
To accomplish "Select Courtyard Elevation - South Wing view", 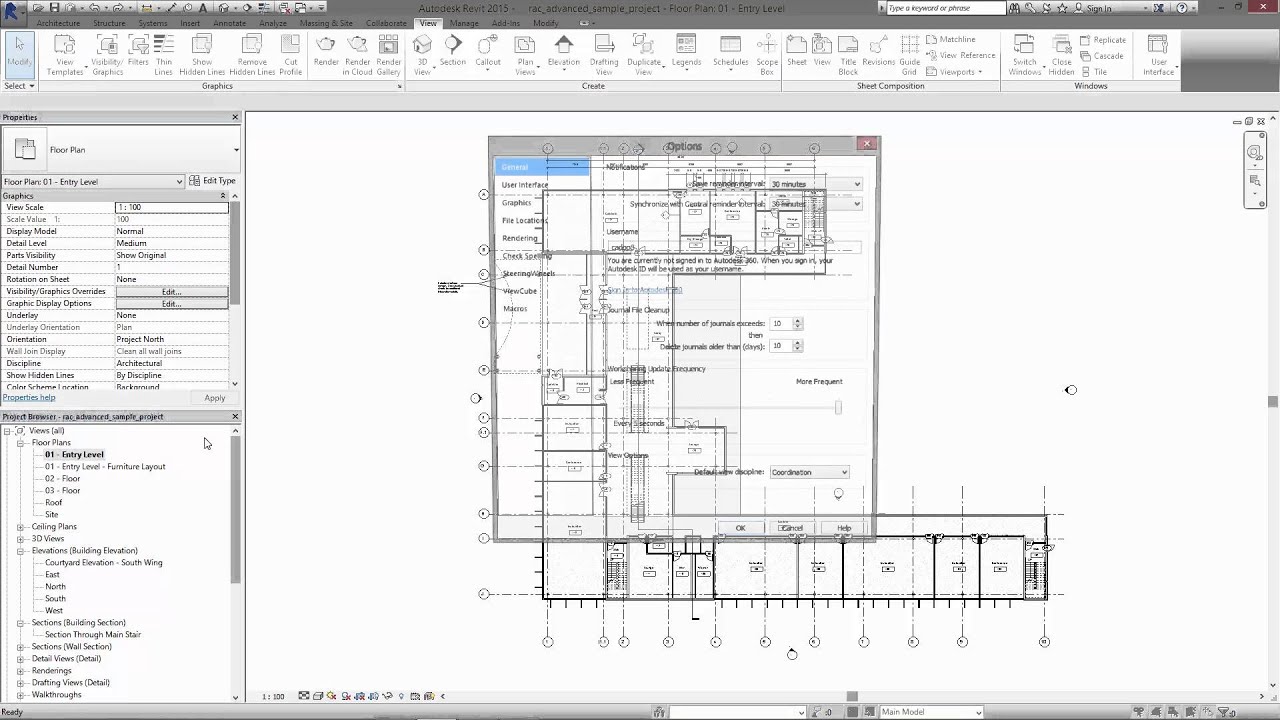I will pos(103,563).
